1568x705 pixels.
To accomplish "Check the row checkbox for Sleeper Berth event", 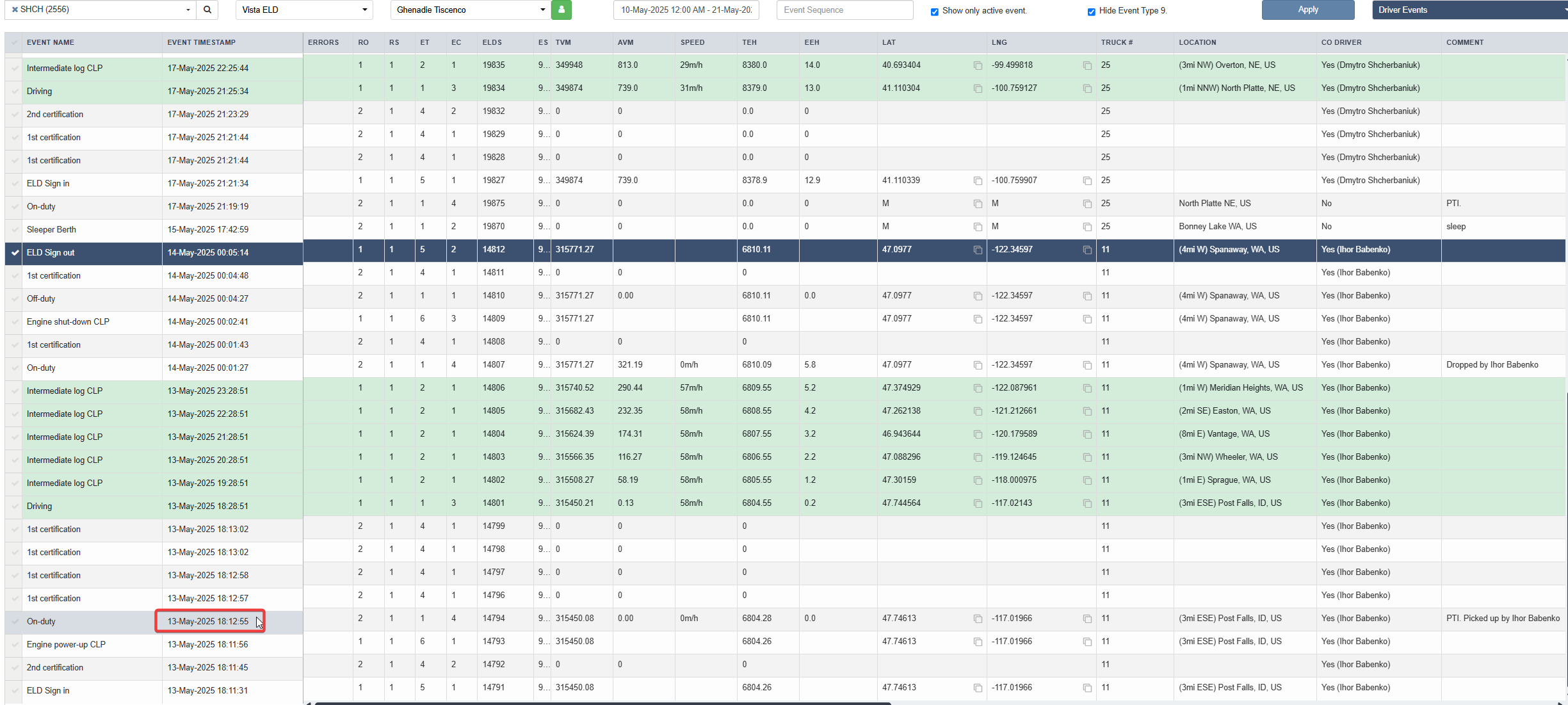I will point(15,229).
